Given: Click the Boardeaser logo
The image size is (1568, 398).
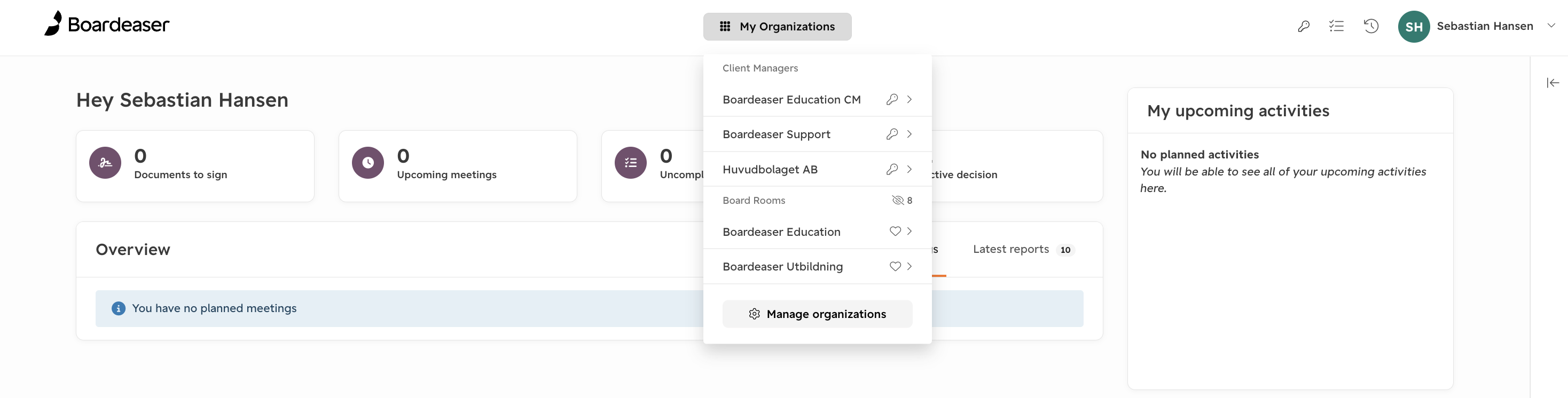Looking at the screenshot, I should click(x=106, y=23).
